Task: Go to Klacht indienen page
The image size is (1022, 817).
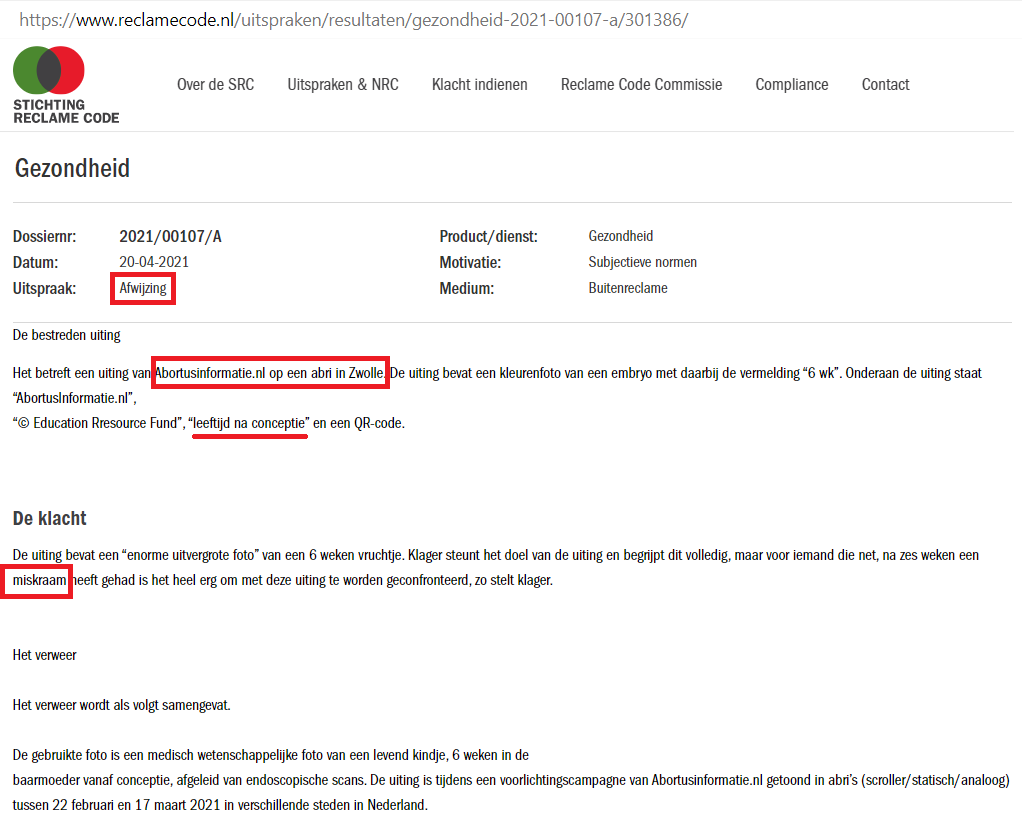Action: (x=480, y=85)
